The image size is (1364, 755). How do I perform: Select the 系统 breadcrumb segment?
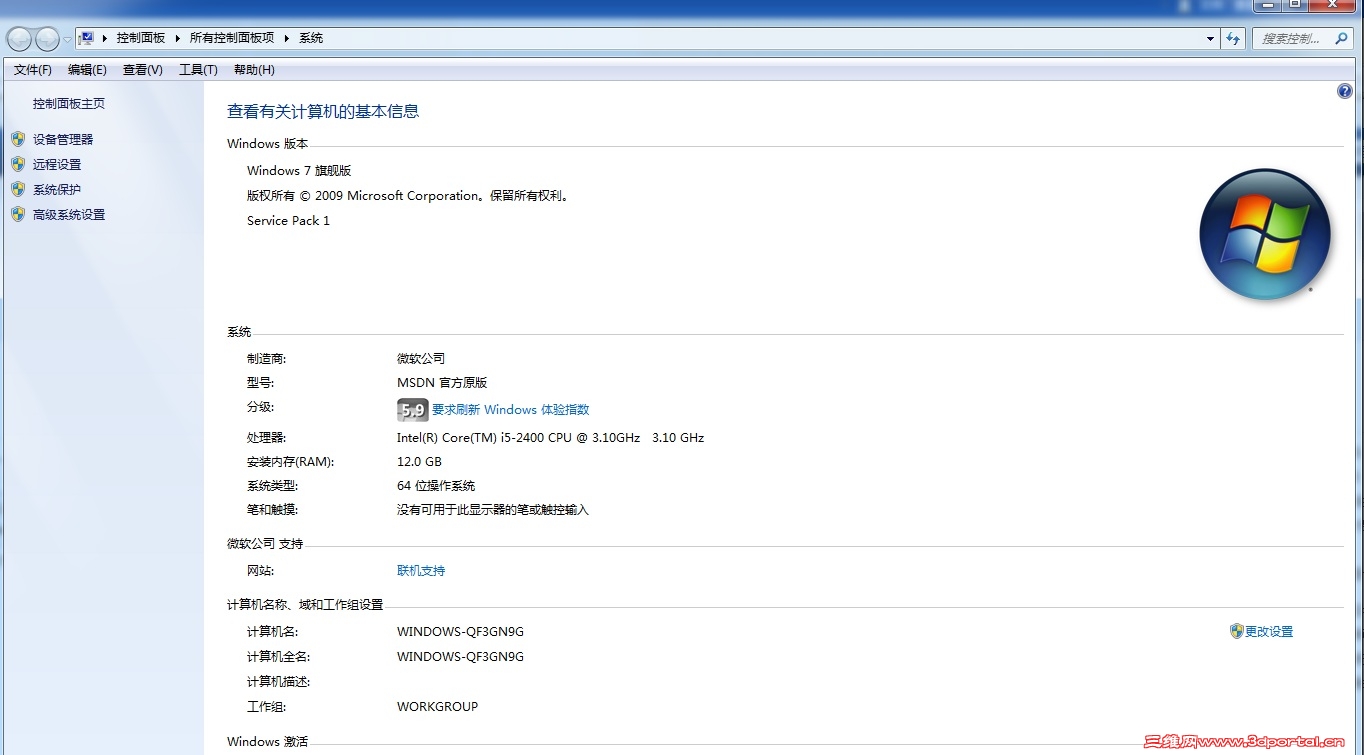(x=311, y=38)
